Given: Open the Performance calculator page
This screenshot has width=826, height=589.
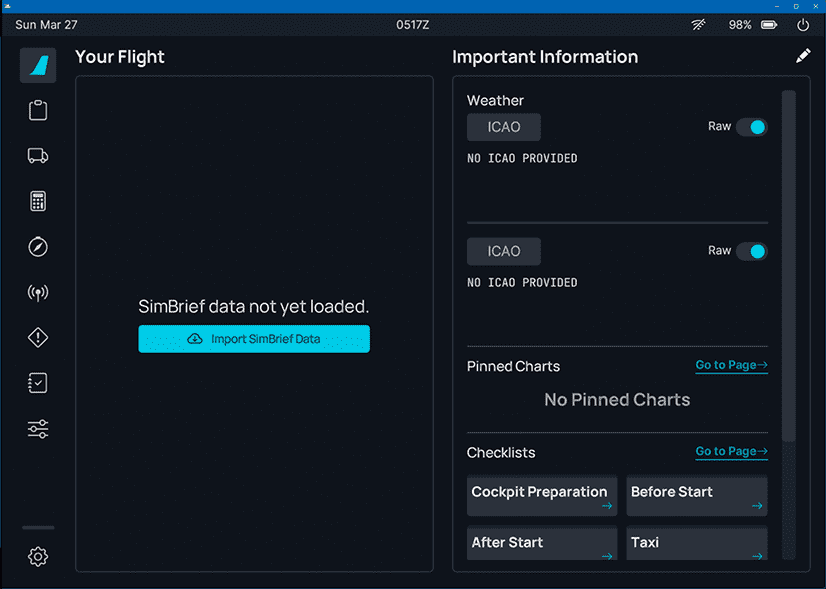Looking at the screenshot, I should point(38,201).
